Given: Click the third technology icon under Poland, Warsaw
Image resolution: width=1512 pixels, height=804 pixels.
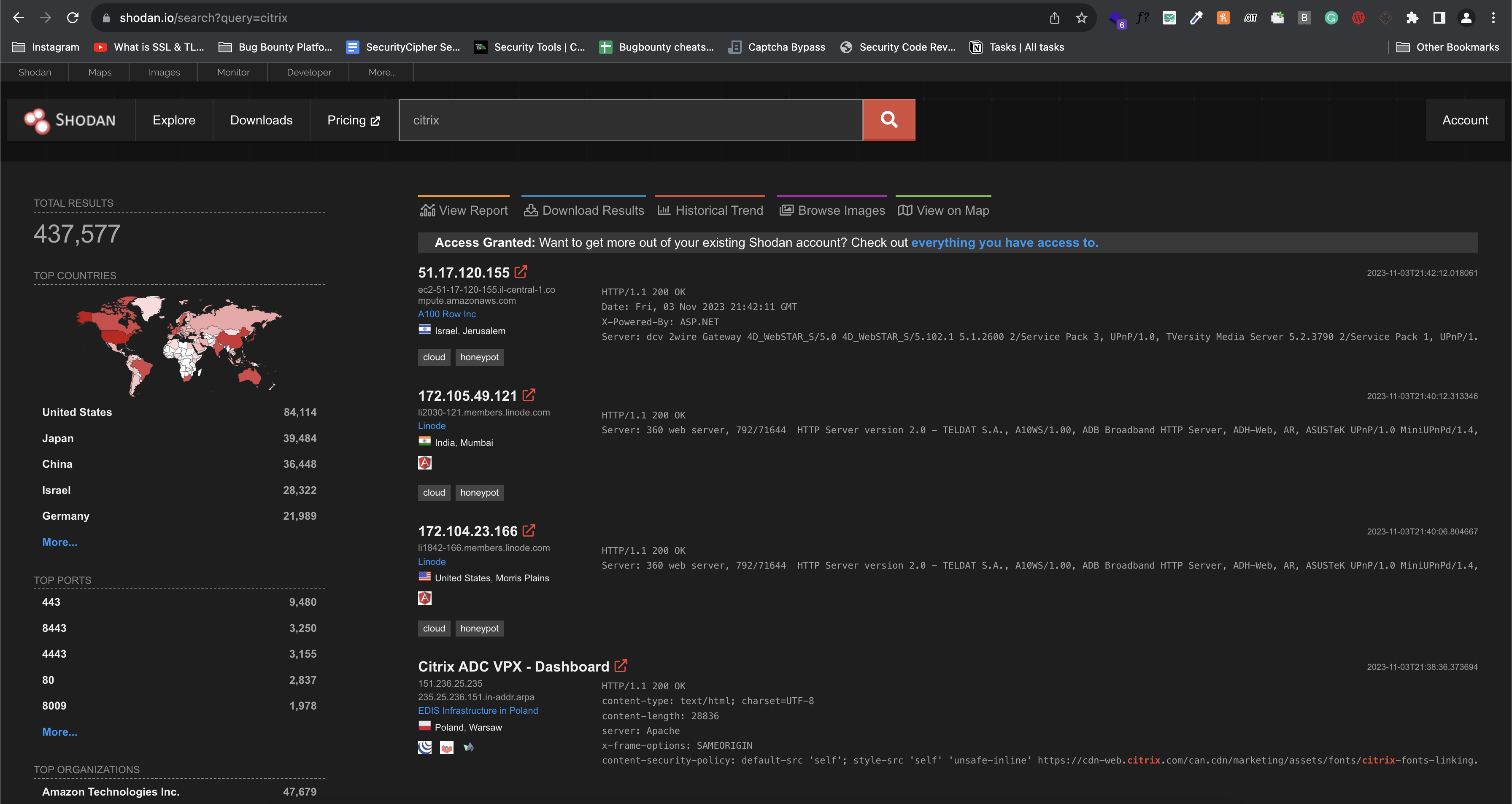Looking at the screenshot, I should tap(468, 747).
